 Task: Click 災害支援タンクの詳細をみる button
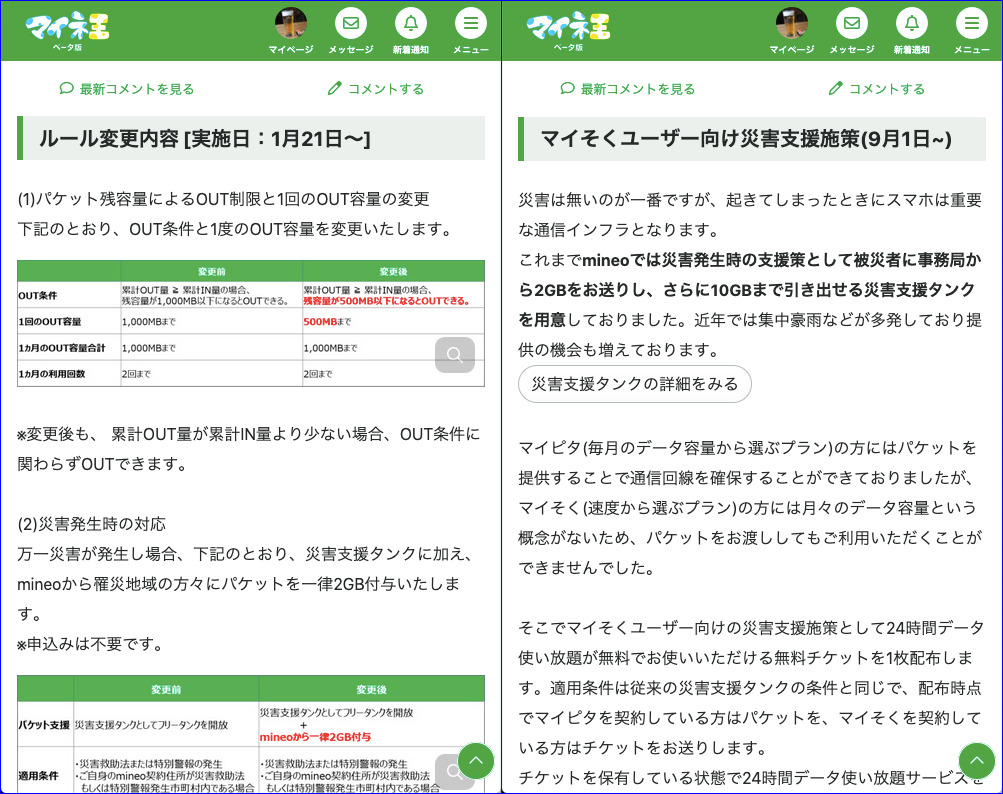coord(635,384)
